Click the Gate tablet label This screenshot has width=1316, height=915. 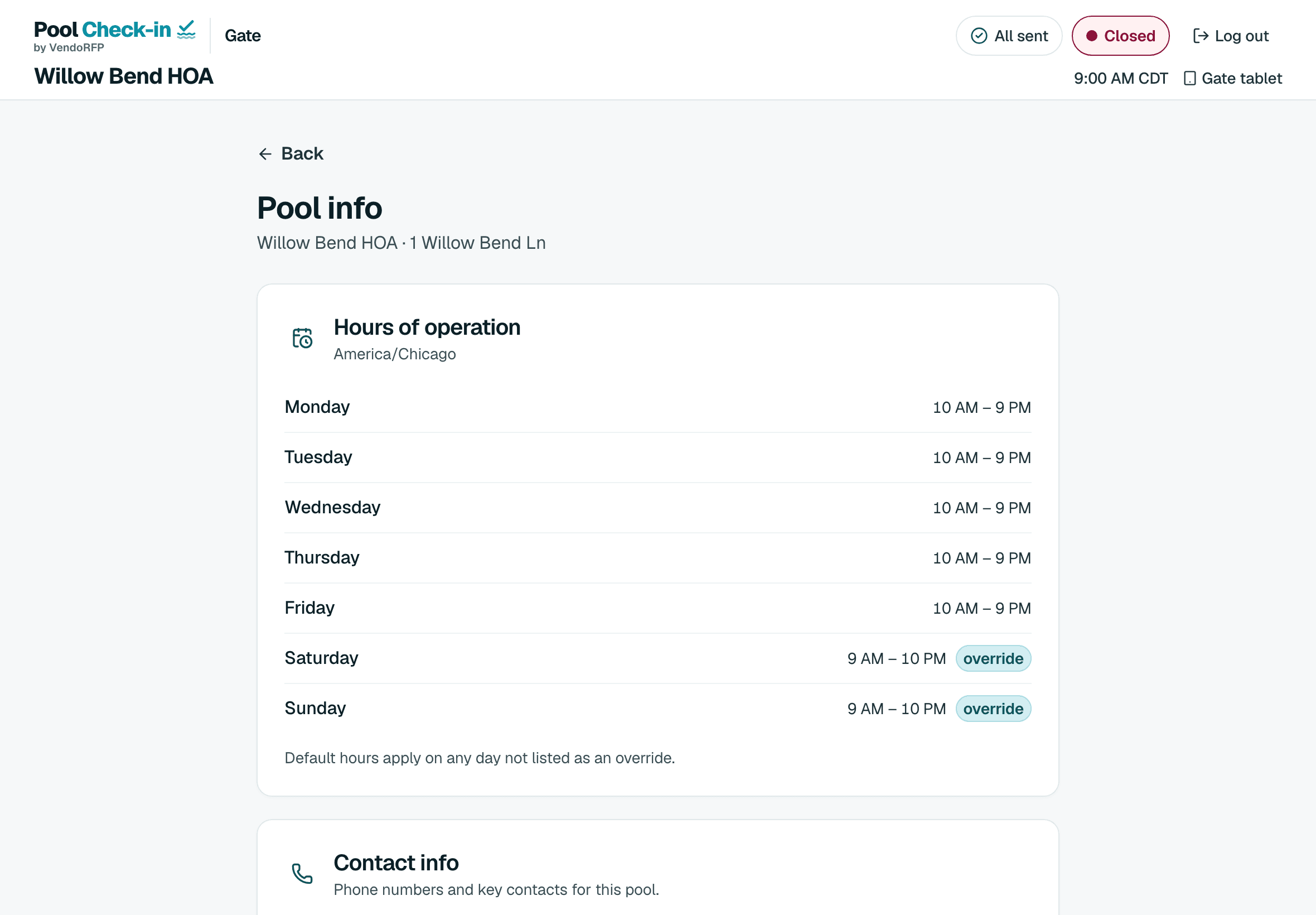1241,79
